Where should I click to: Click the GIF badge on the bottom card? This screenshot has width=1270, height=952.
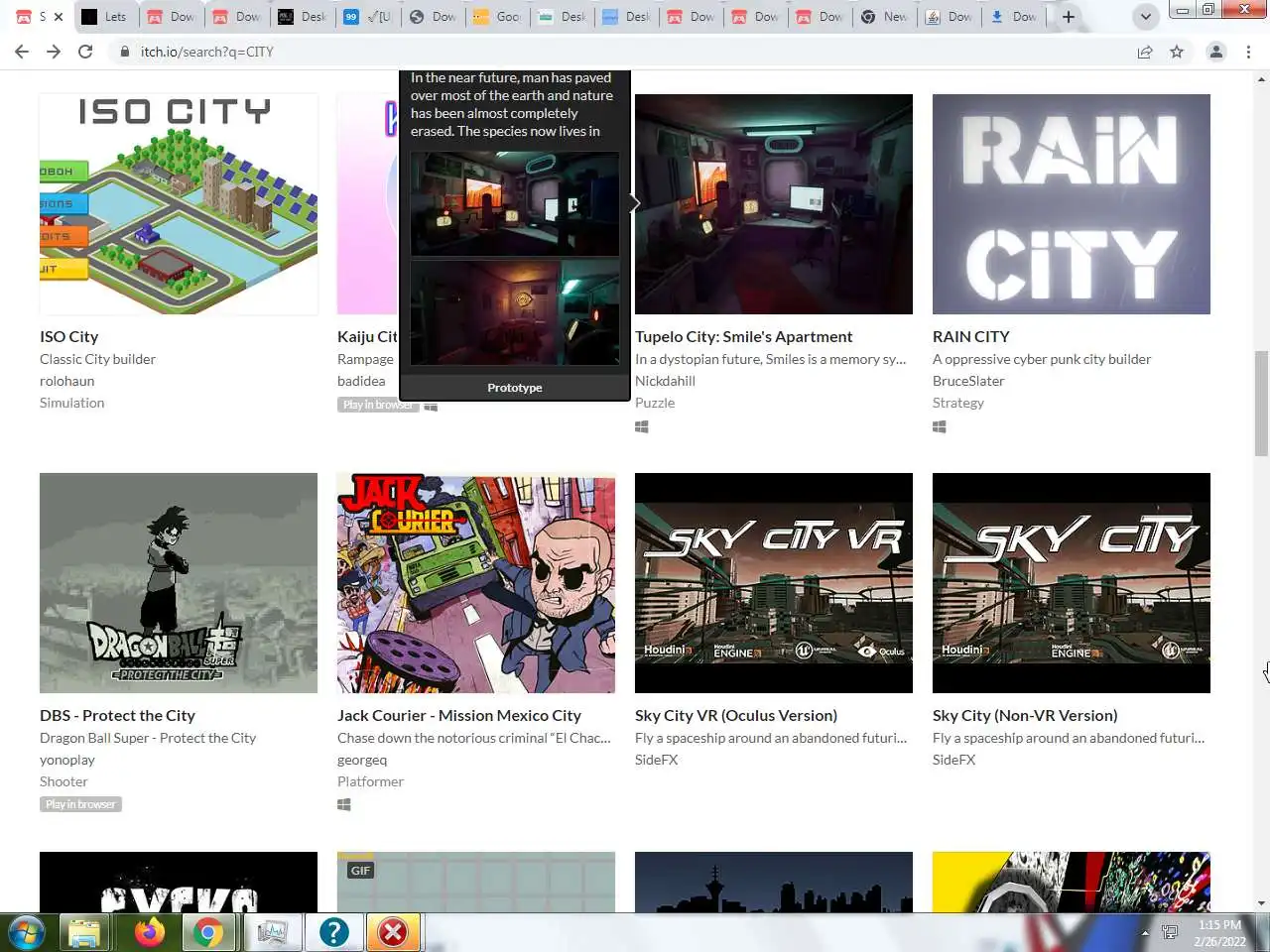360,871
